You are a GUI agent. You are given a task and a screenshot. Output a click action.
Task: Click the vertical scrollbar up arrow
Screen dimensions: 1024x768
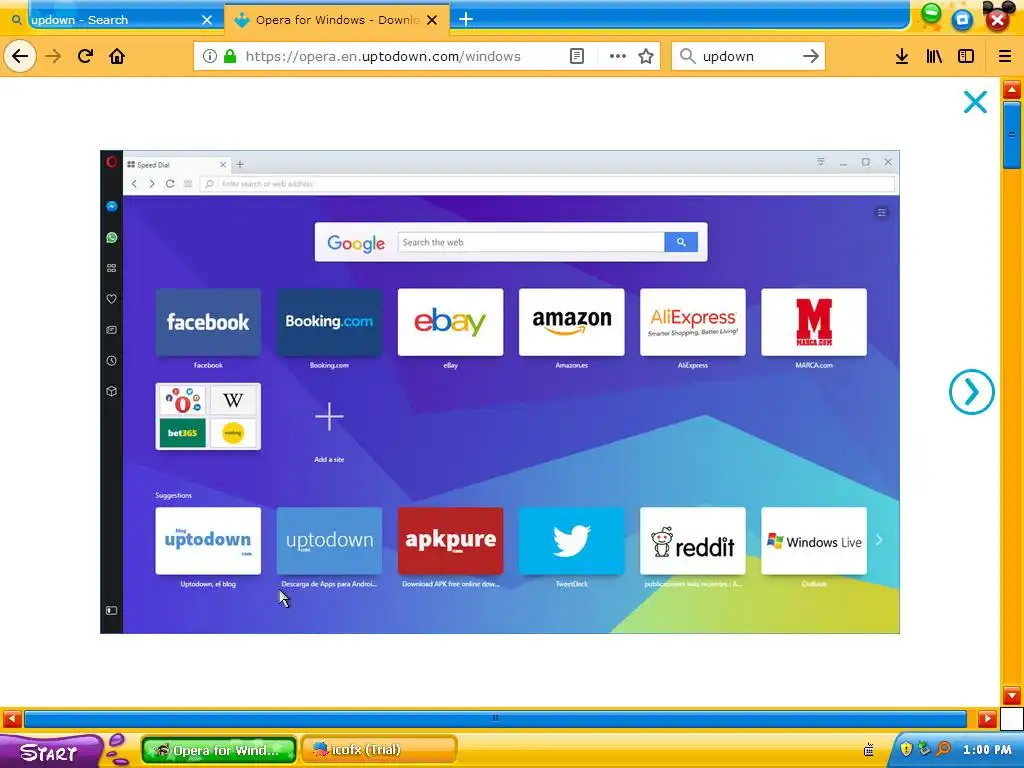pyautogui.click(x=1012, y=89)
